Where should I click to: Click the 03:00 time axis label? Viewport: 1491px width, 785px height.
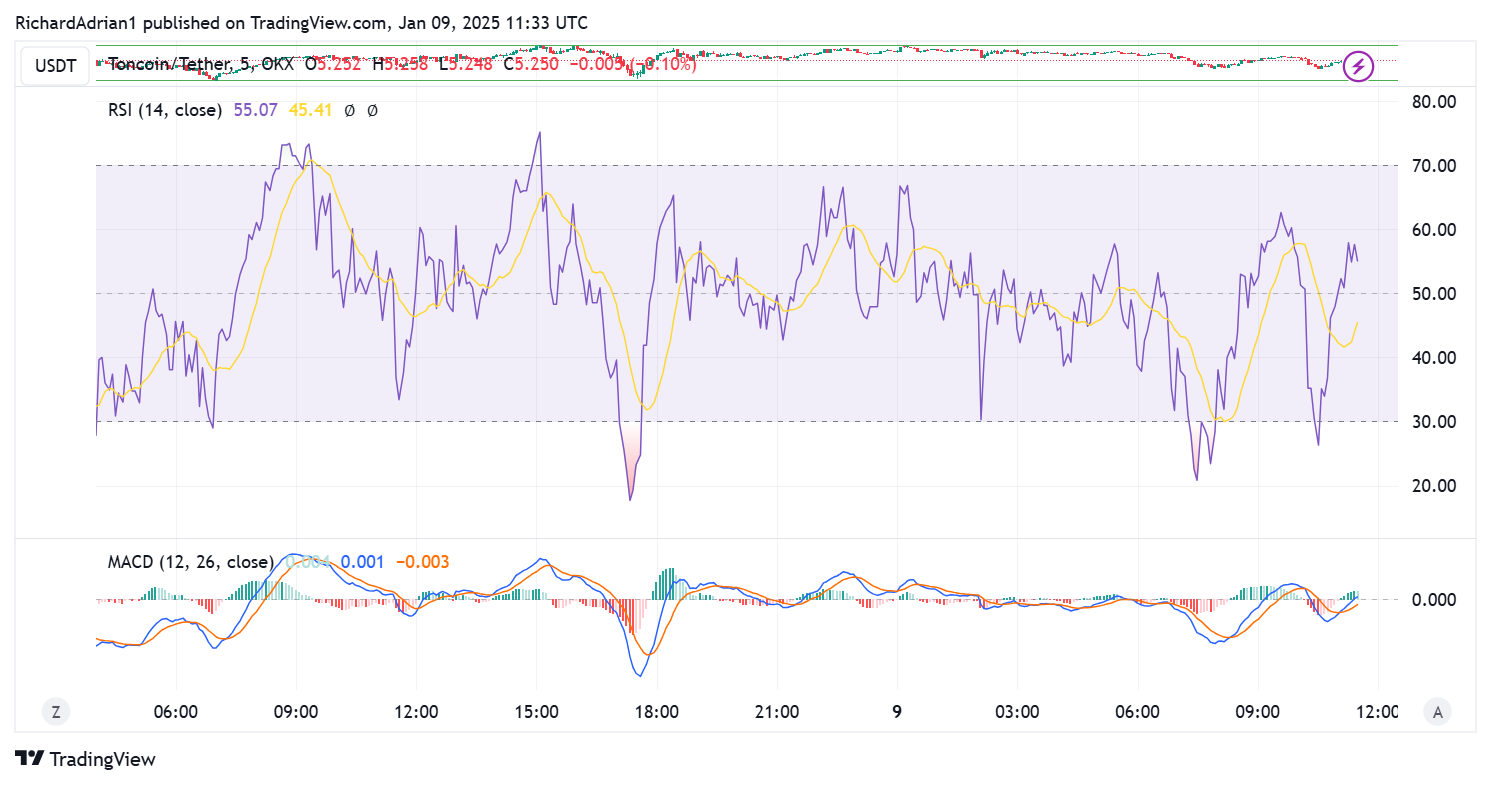1017,712
